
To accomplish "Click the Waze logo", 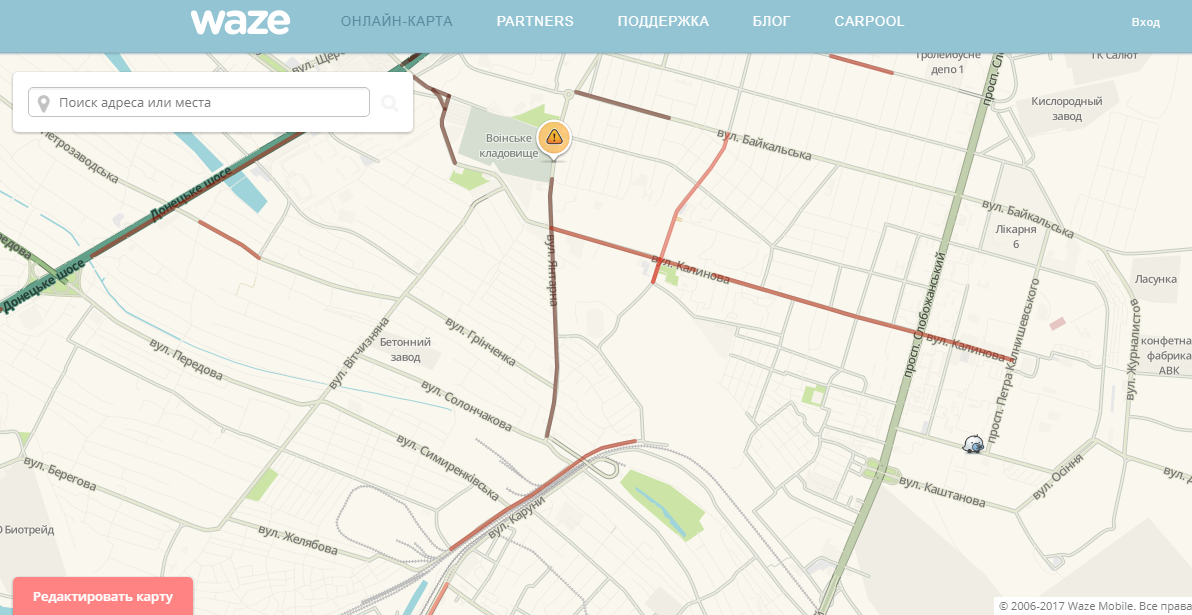I will click(x=240, y=21).
